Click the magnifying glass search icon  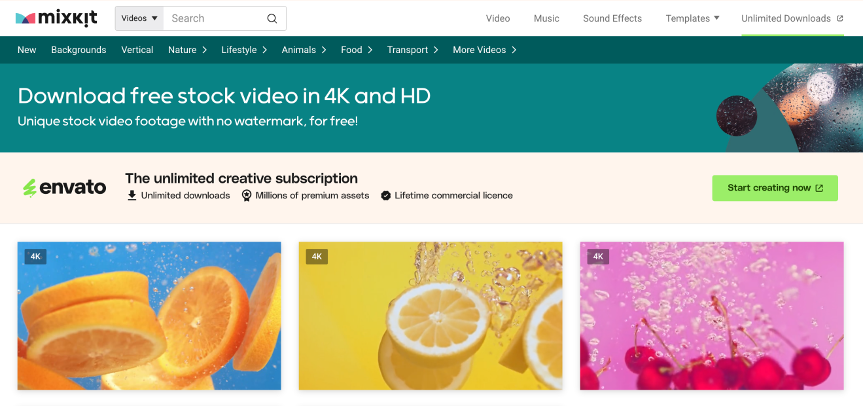pos(272,18)
